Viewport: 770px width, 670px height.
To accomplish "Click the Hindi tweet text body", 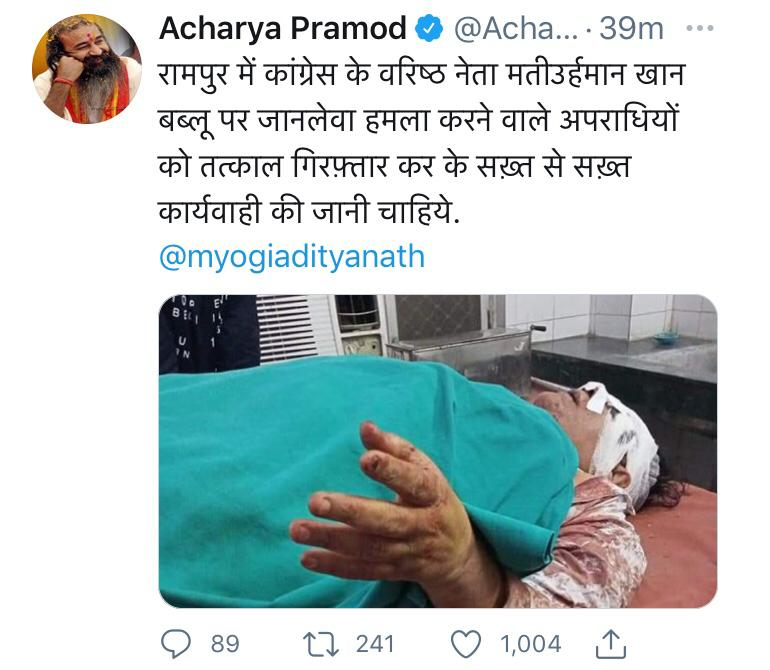I will [x=422, y=143].
